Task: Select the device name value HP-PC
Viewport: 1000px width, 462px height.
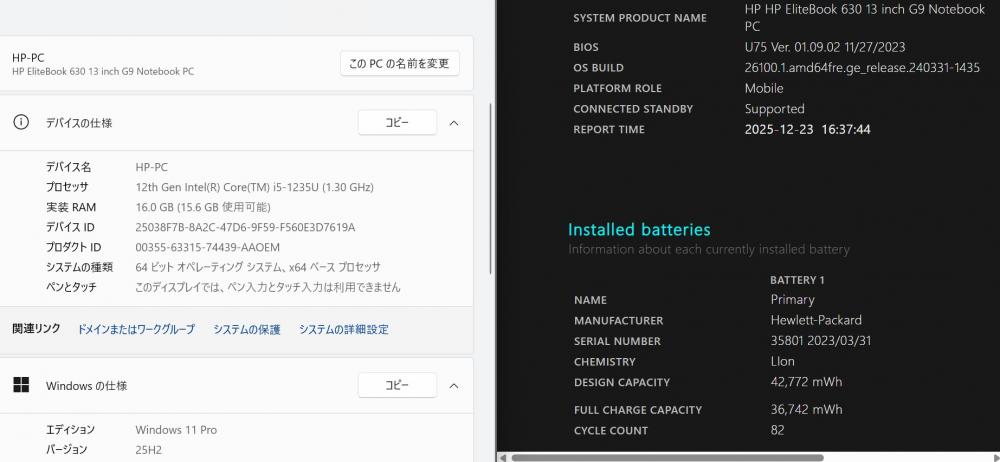Action: 151,167
